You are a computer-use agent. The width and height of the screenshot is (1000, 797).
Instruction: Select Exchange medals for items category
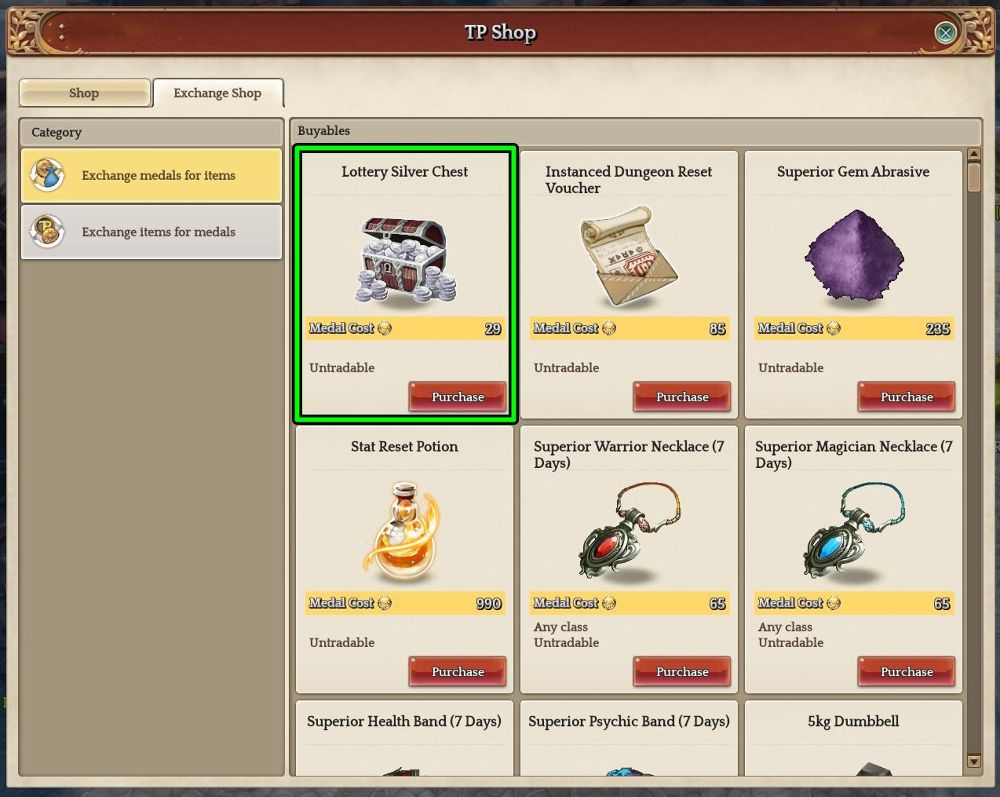pyautogui.click(x=152, y=176)
